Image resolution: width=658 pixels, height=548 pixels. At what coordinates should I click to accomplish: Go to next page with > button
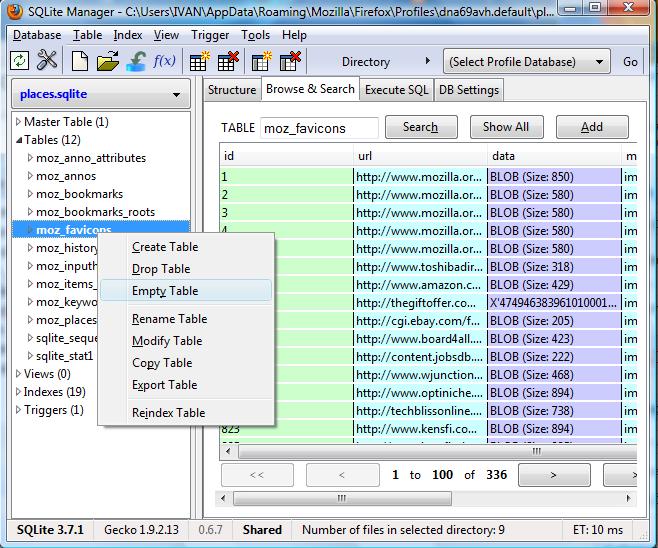tap(554, 475)
